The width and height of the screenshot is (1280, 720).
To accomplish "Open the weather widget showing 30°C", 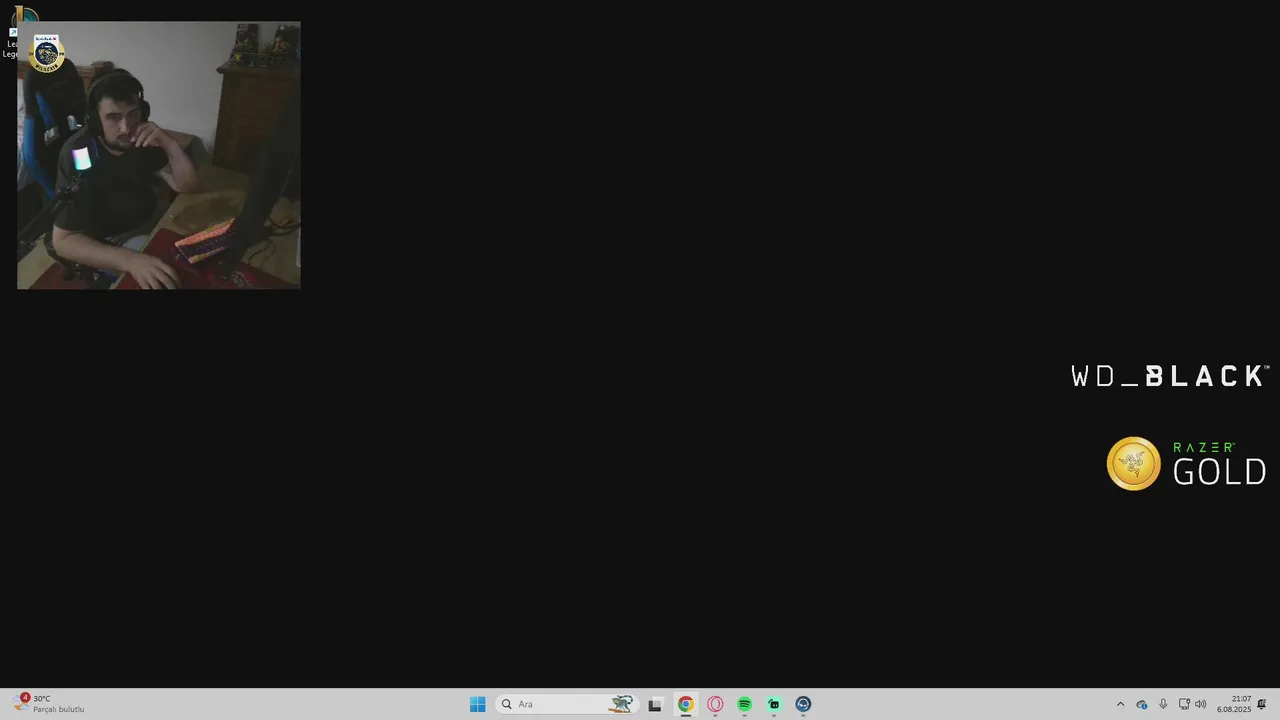I will point(48,704).
